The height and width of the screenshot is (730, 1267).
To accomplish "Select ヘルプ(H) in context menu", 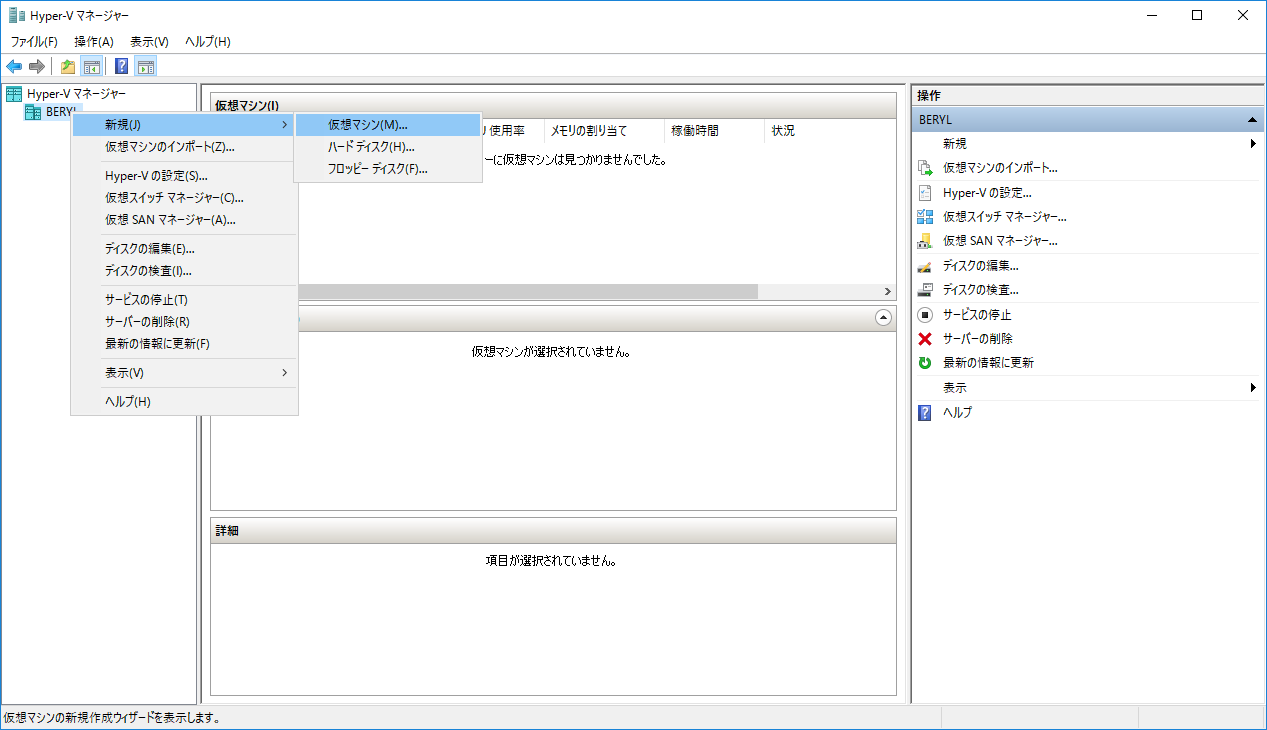I will [184, 402].
